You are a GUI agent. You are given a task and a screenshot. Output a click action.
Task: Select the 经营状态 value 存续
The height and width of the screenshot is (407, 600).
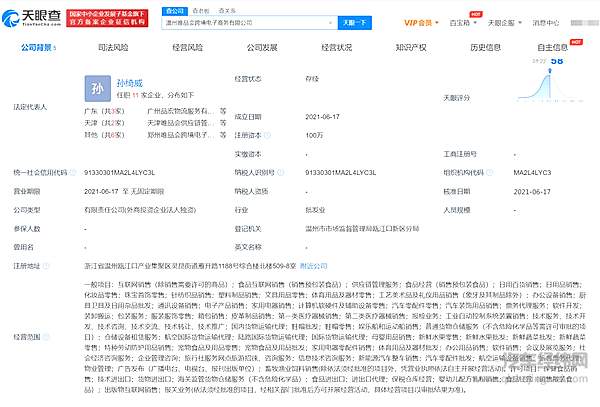coord(312,79)
